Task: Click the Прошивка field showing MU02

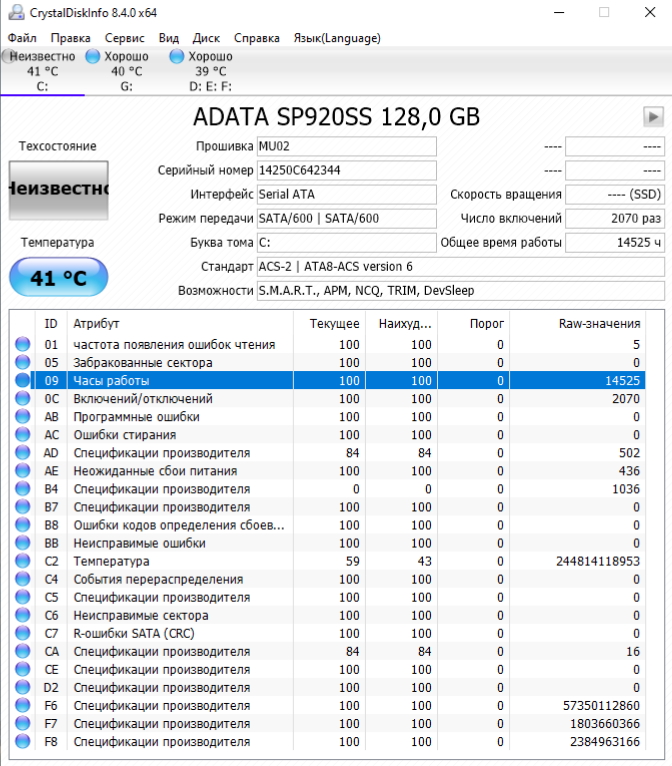Action: (347, 146)
